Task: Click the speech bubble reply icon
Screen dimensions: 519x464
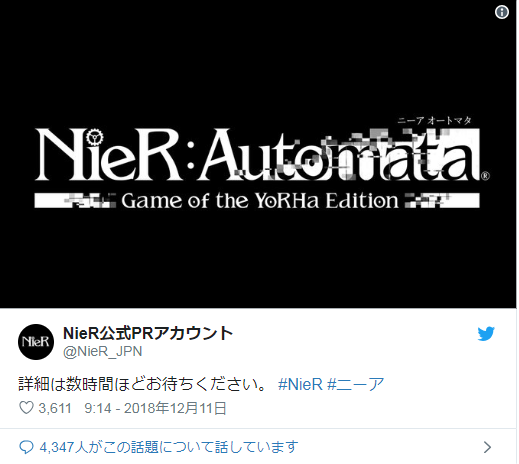Action: (26, 447)
